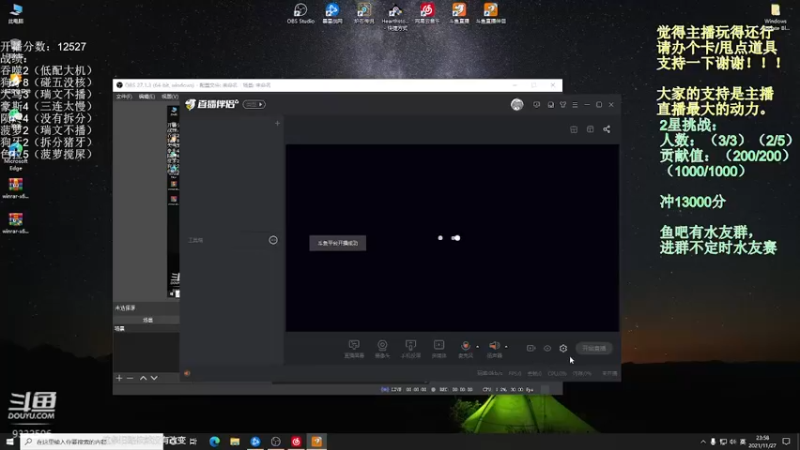Screen dimensions: 800x450
Task: Open the NetEase Cloud Music desktop shortcut
Action: point(427,13)
